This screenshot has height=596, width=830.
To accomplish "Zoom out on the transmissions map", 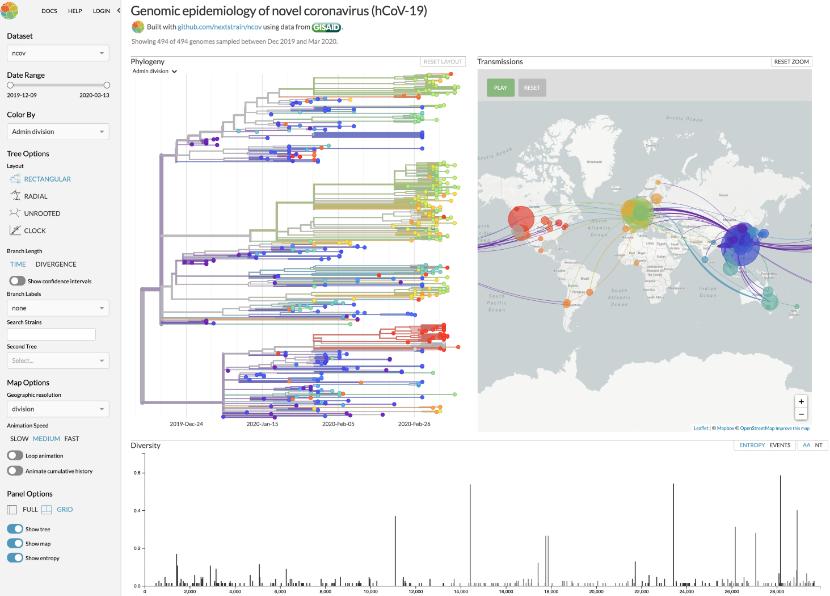I will 801,413.
